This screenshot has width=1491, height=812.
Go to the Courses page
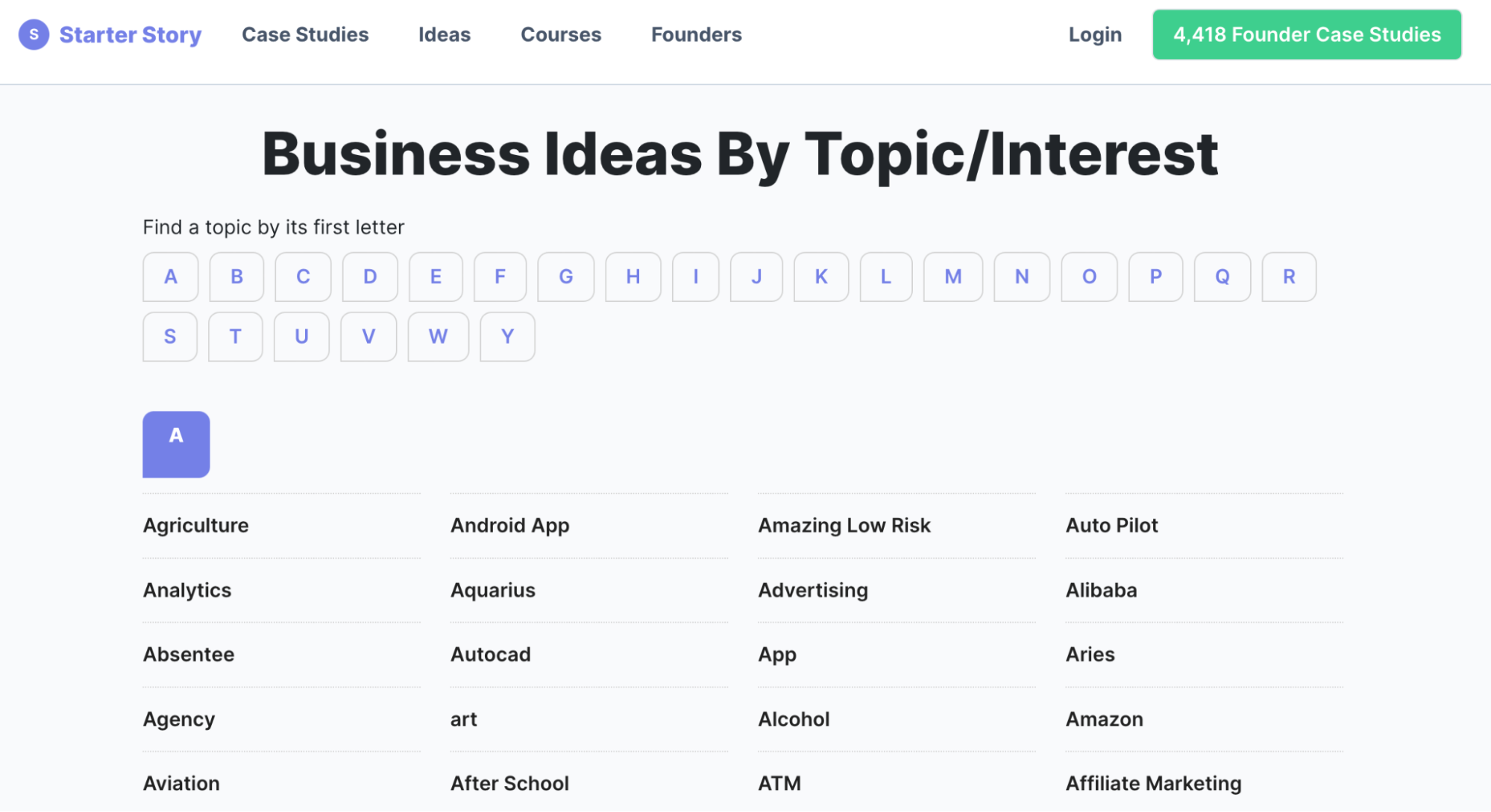click(x=561, y=34)
